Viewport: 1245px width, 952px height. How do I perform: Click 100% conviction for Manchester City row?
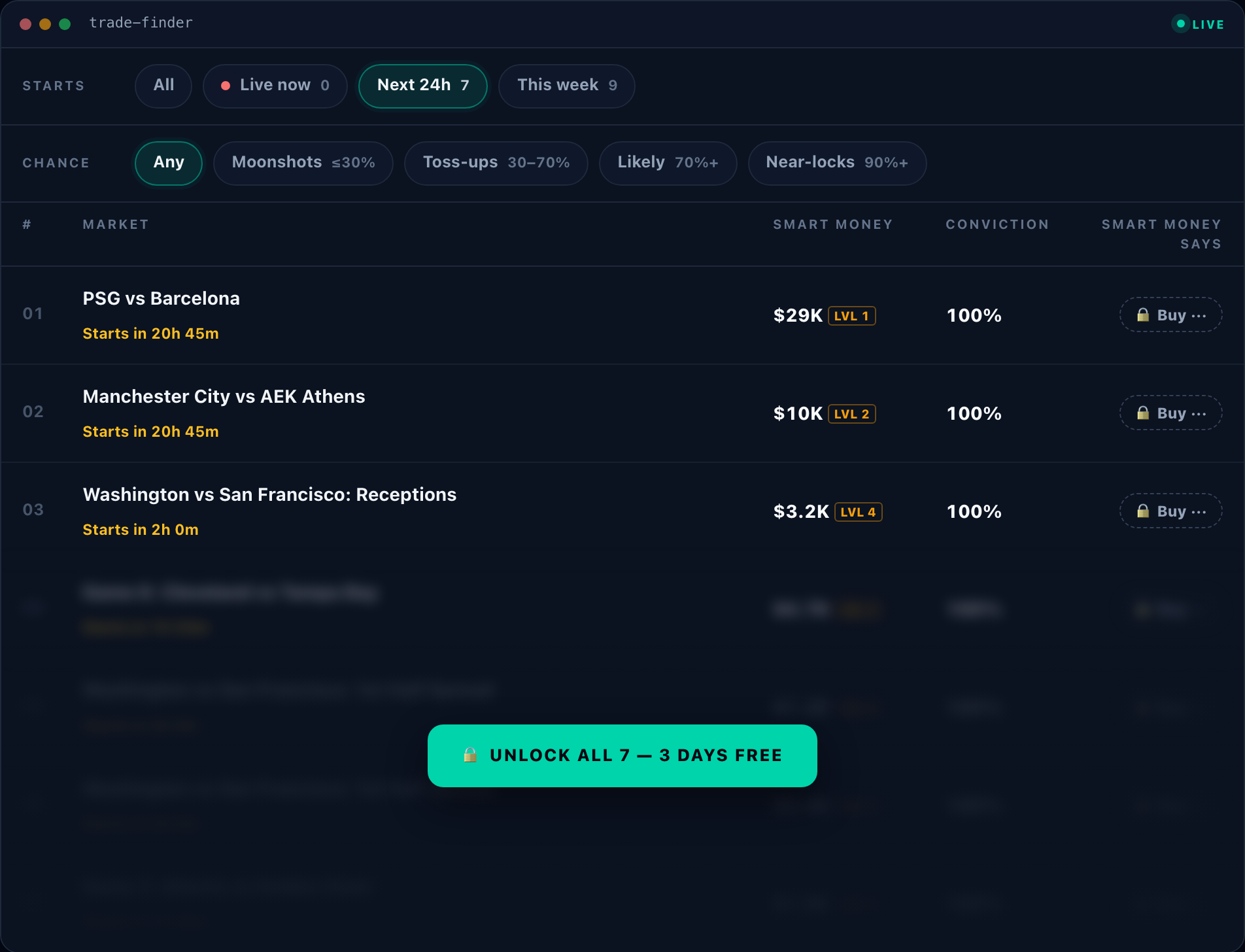click(974, 414)
